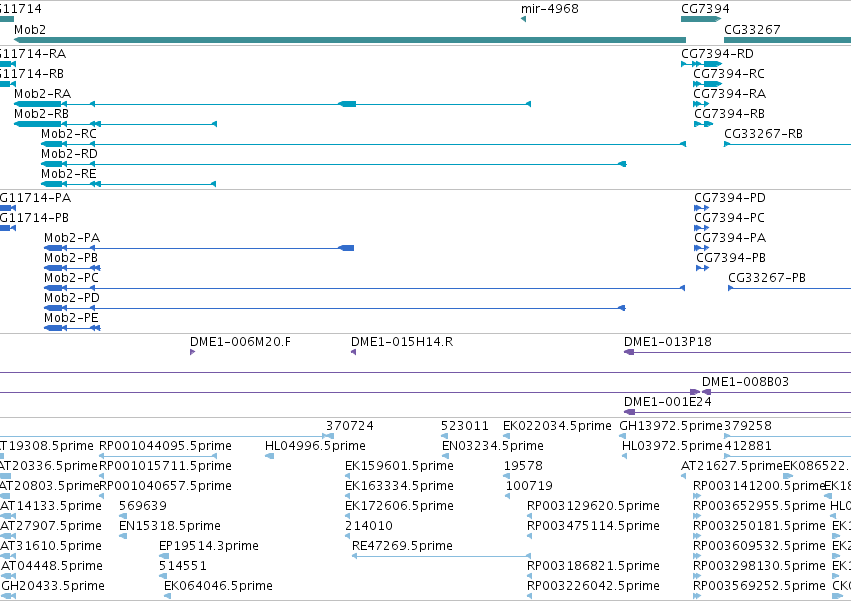This screenshot has height=601, width=851.
Task: Select the Mob2-RD transcript label
Action: point(69,154)
